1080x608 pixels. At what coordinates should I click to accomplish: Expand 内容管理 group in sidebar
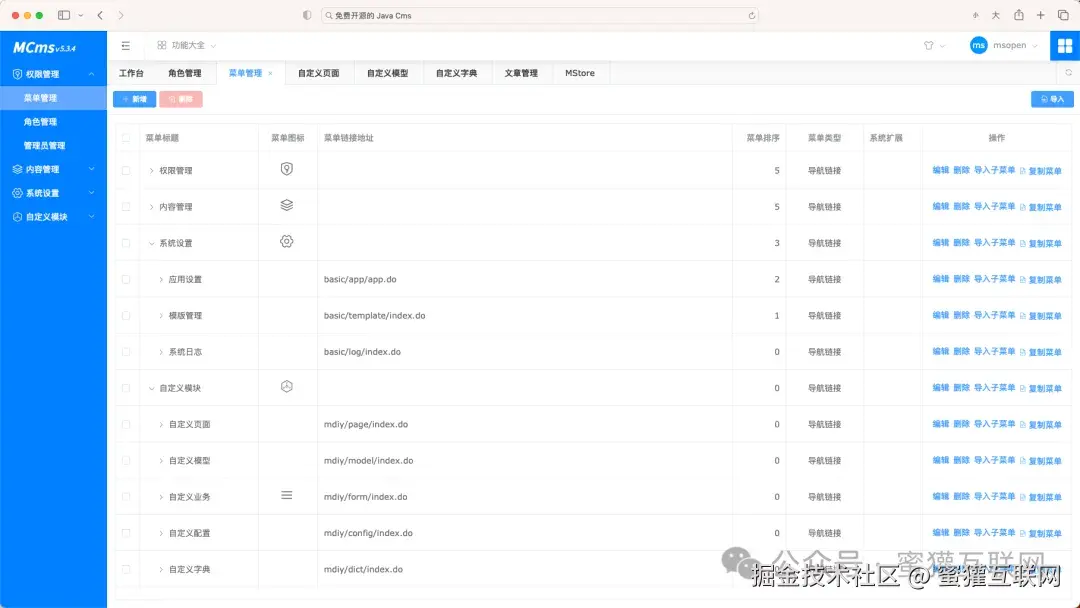pos(91,169)
